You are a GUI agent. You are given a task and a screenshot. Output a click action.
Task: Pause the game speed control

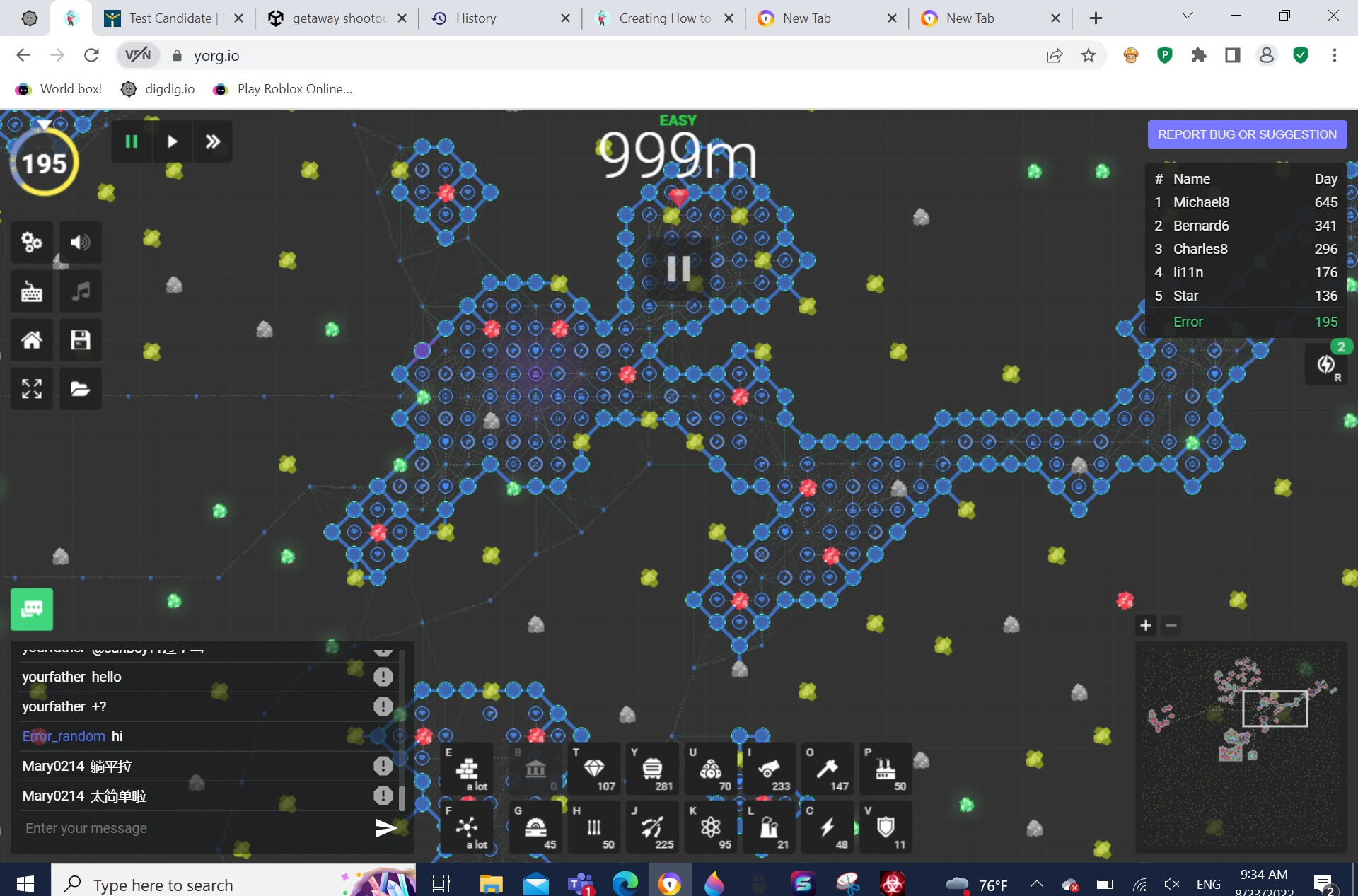[x=132, y=141]
